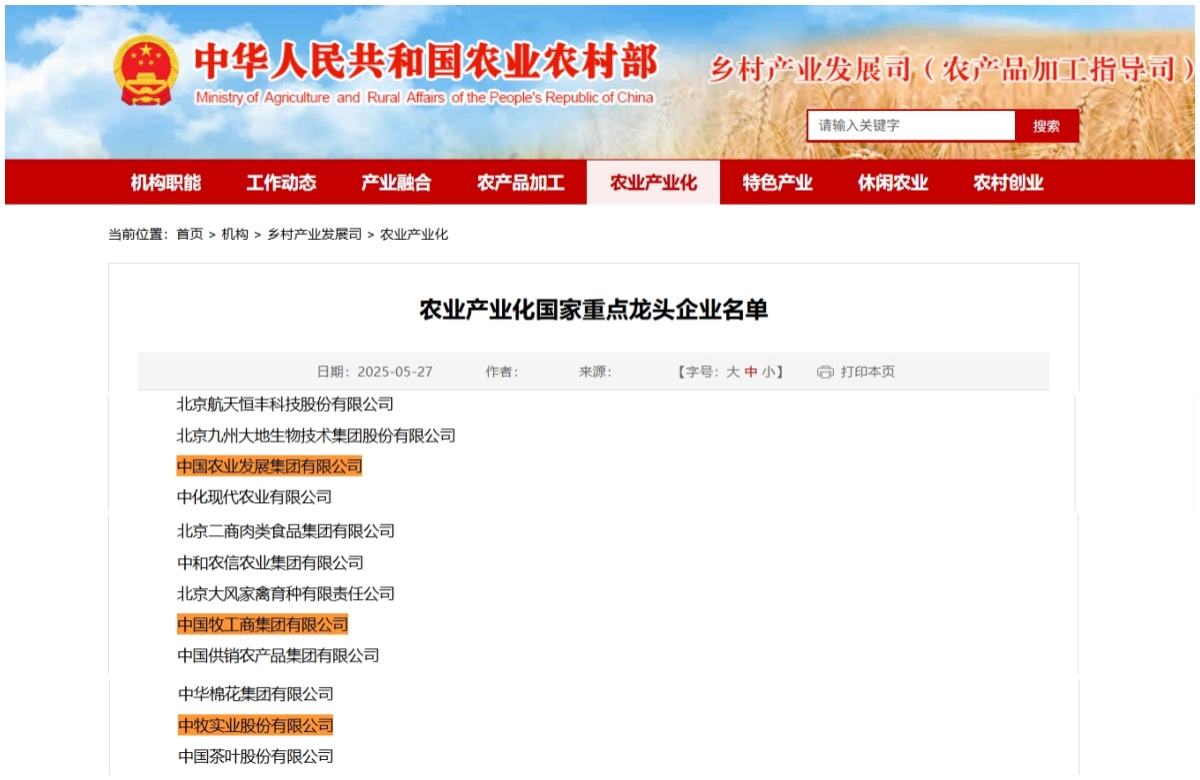Click the 请输入关键字 search input field
This screenshot has height=780, width=1200.
pos(910,126)
